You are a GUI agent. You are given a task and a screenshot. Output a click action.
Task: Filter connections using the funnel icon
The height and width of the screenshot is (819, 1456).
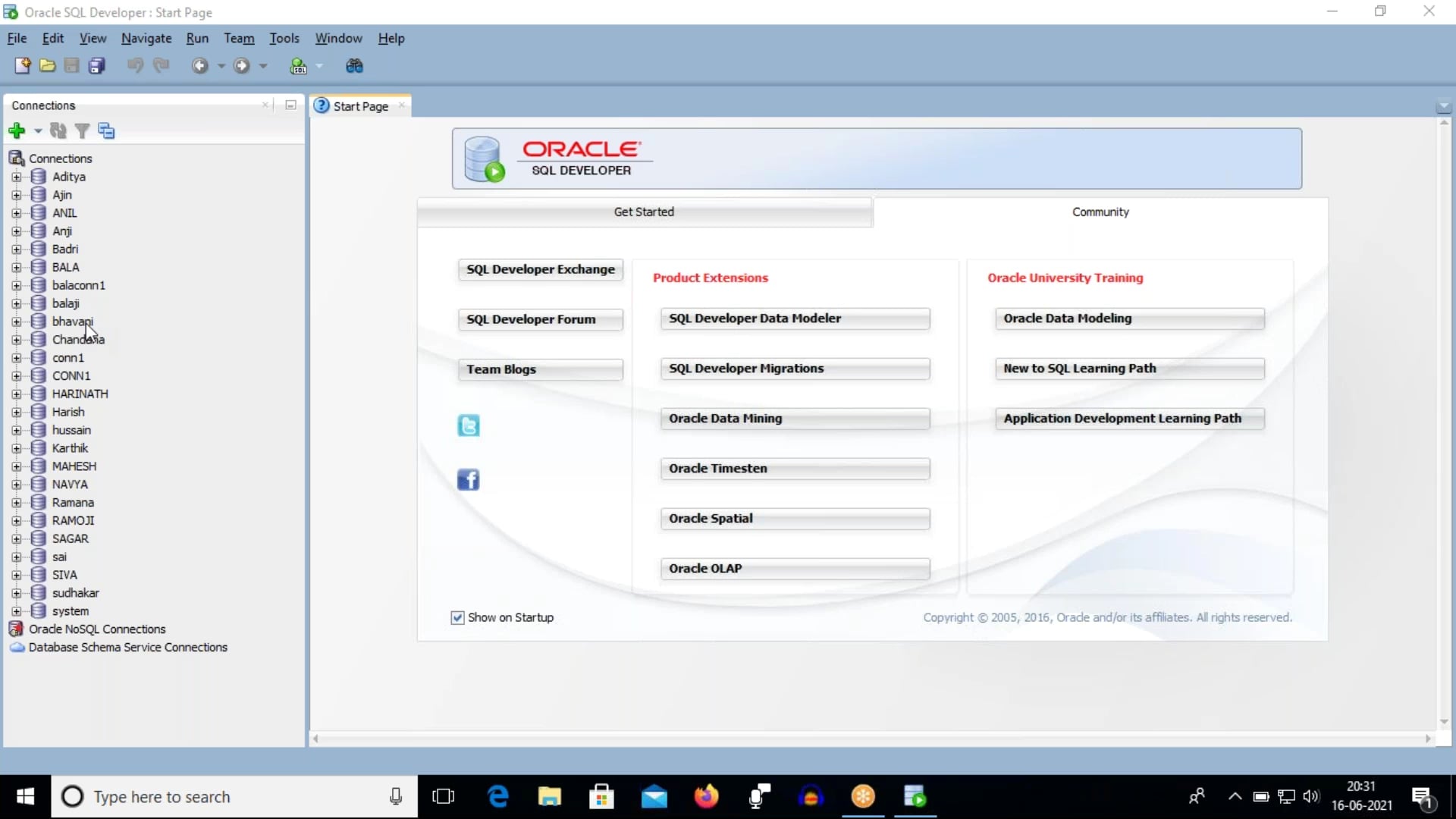82,130
